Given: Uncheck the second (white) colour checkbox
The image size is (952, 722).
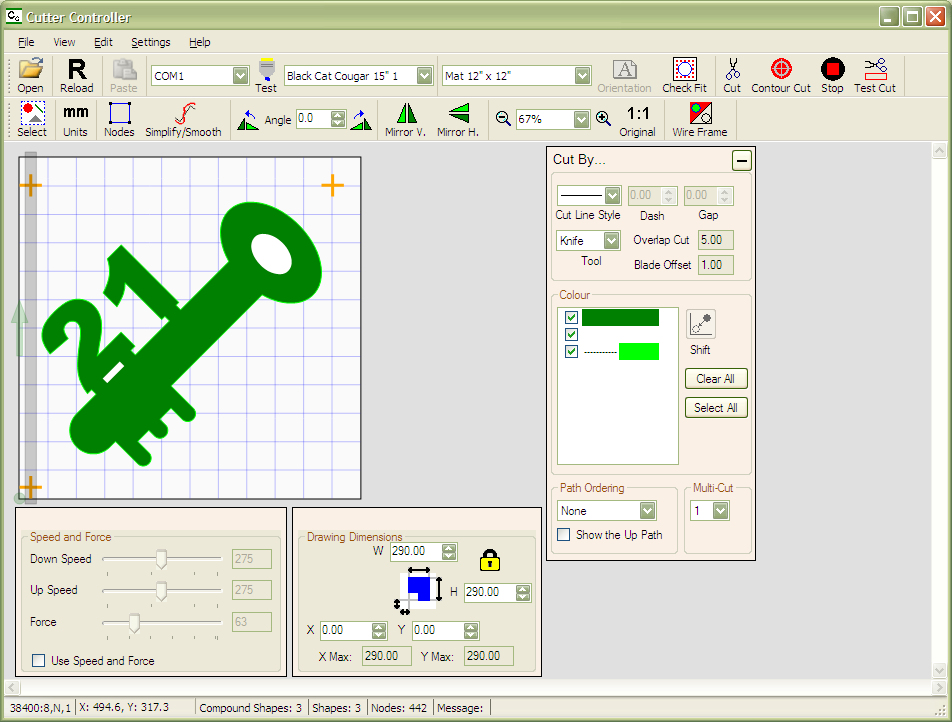Looking at the screenshot, I should point(571,335).
